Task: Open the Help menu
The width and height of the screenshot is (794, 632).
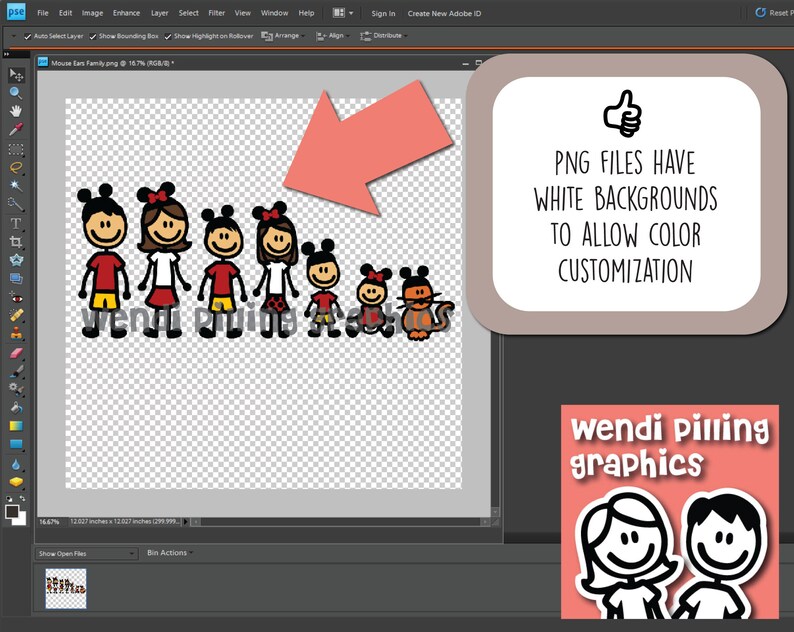Action: 306,13
